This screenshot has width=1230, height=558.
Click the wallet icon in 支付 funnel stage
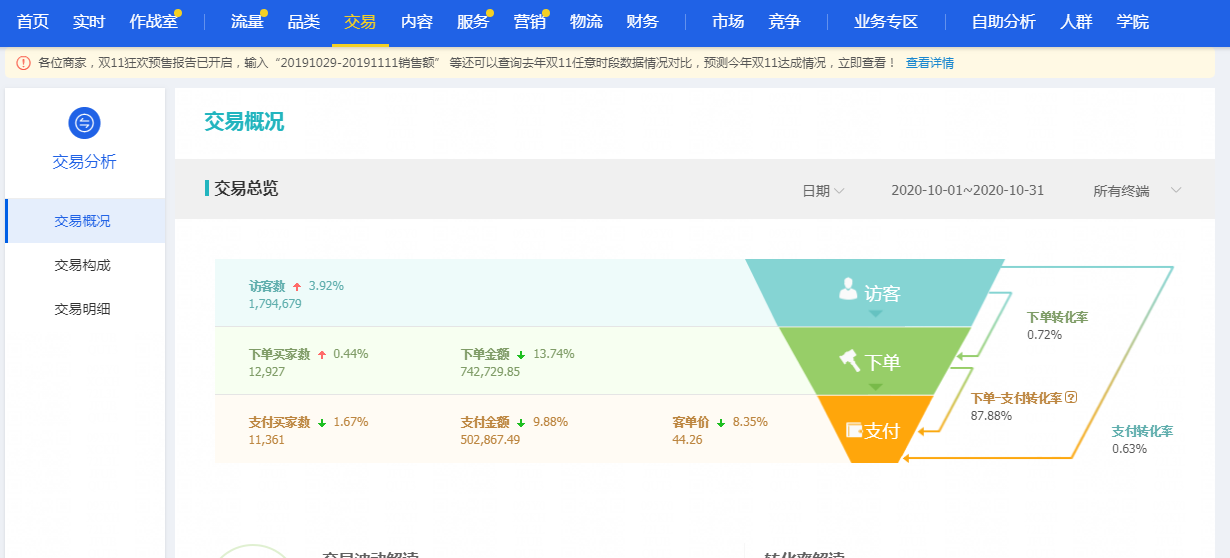pos(854,430)
